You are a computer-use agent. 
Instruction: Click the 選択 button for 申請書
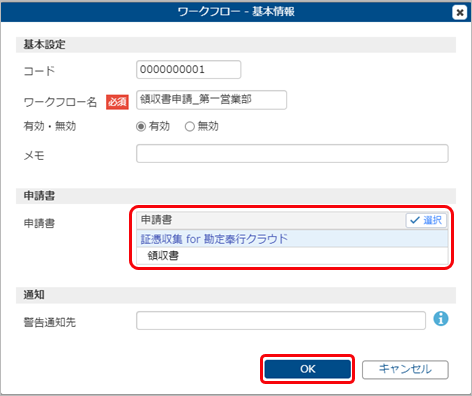click(x=426, y=220)
